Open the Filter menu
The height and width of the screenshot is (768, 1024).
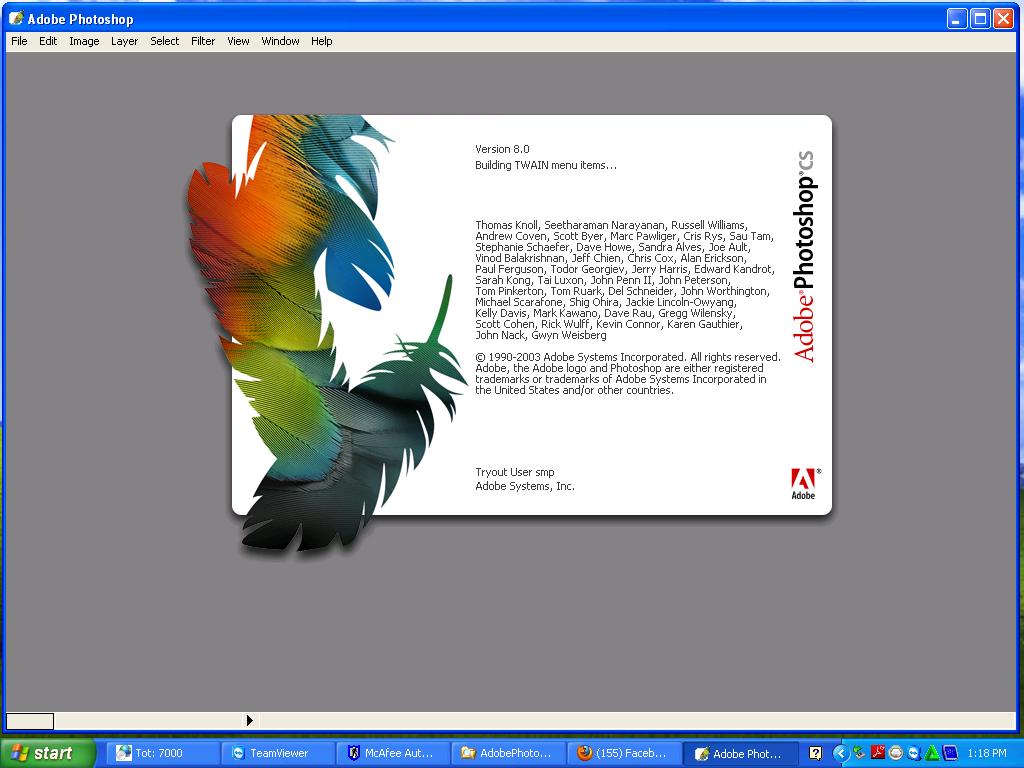(203, 41)
